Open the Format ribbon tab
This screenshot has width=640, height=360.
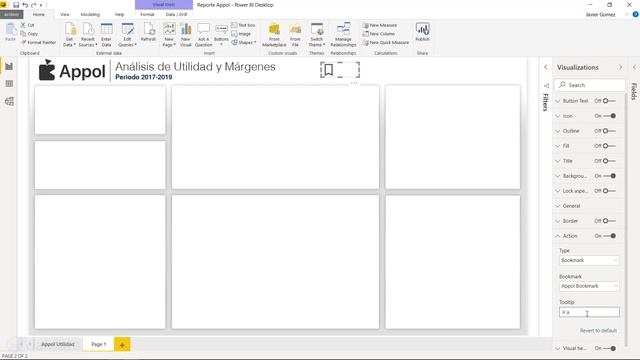tap(147, 14)
